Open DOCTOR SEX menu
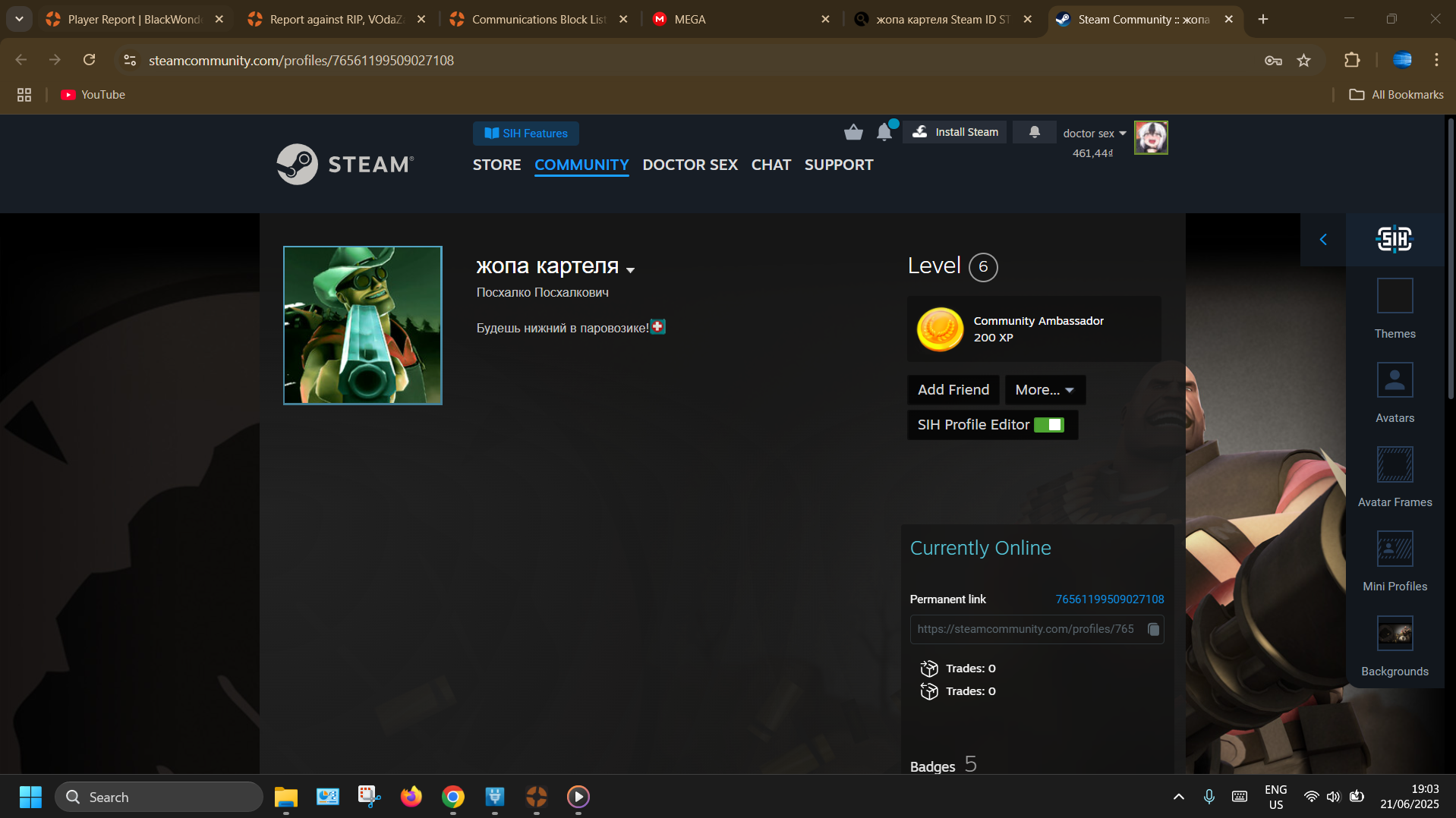The image size is (1456, 818). tap(690, 165)
